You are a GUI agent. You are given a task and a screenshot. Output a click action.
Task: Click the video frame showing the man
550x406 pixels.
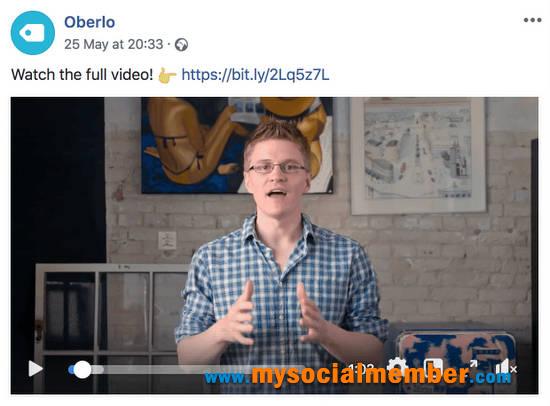point(274,245)
